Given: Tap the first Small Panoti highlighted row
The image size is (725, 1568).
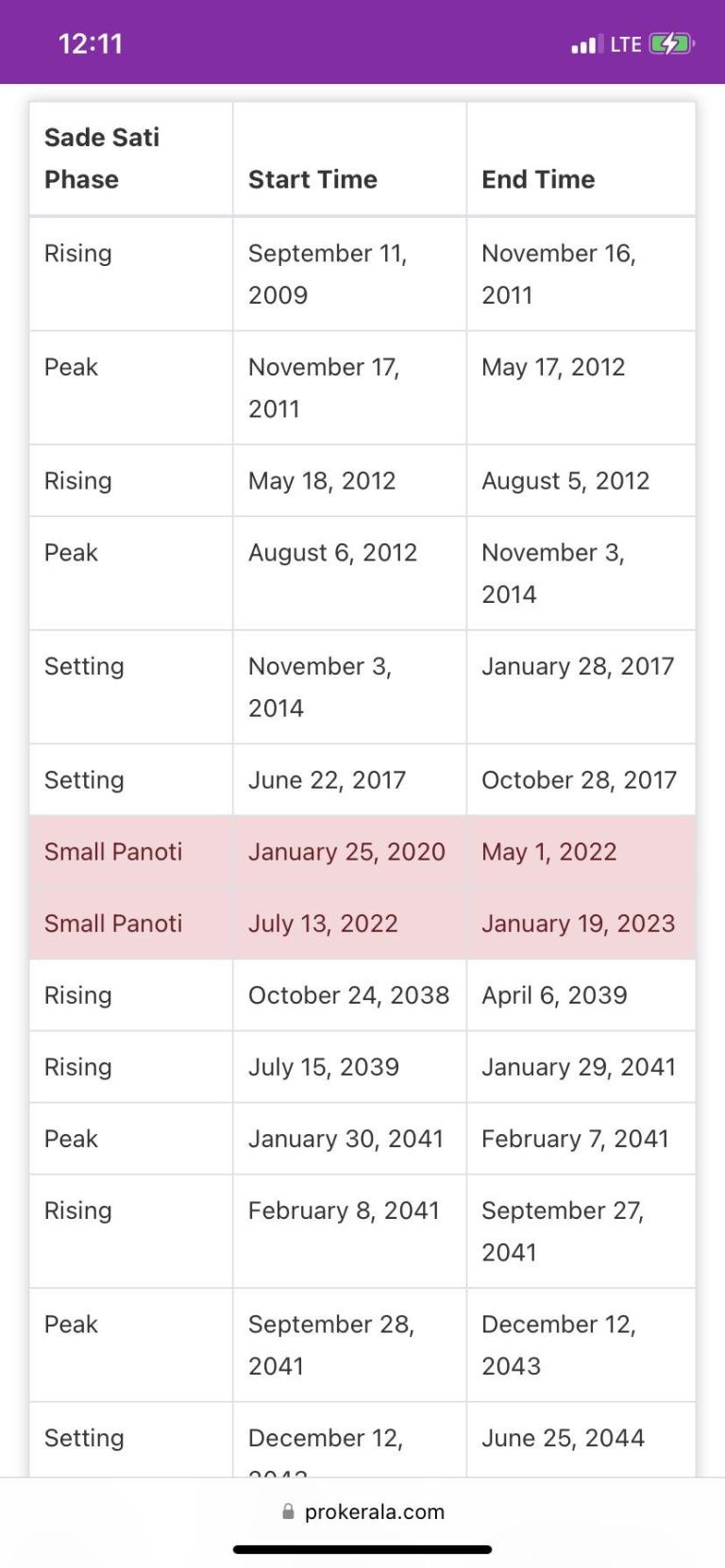Looking at the screenshot, I should 362,852.
